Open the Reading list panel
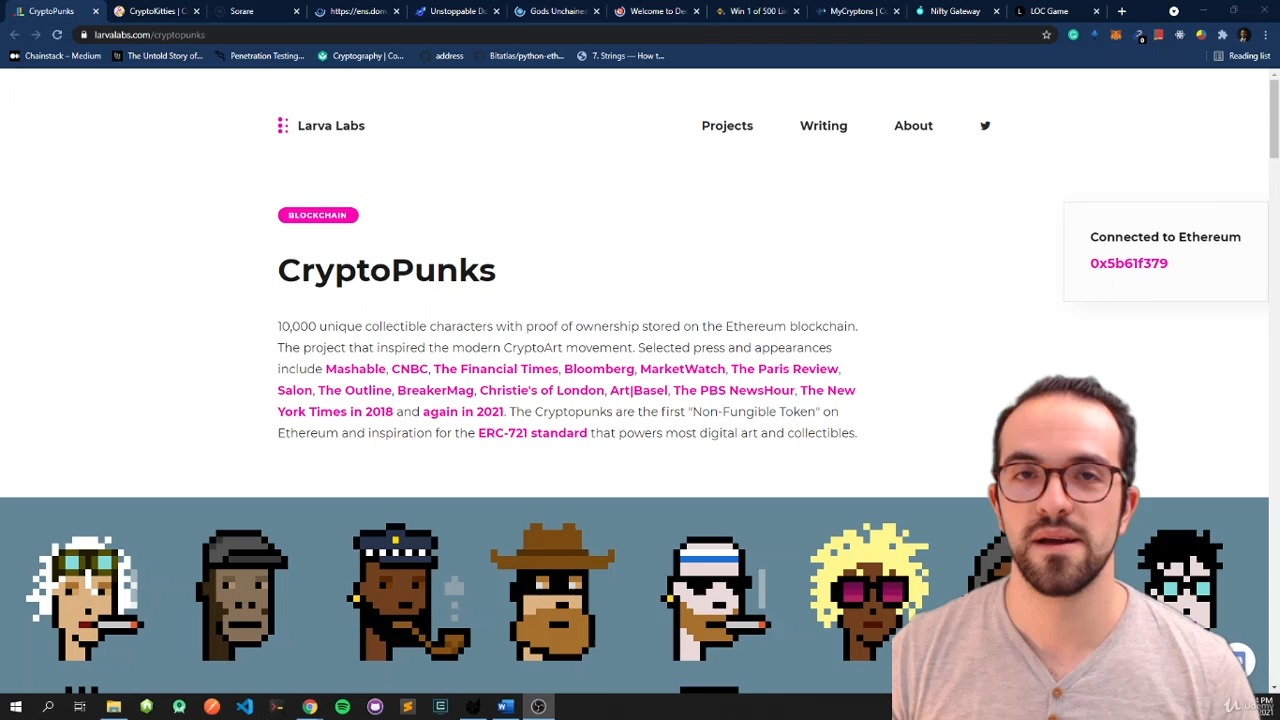 tap(1241, 56)
